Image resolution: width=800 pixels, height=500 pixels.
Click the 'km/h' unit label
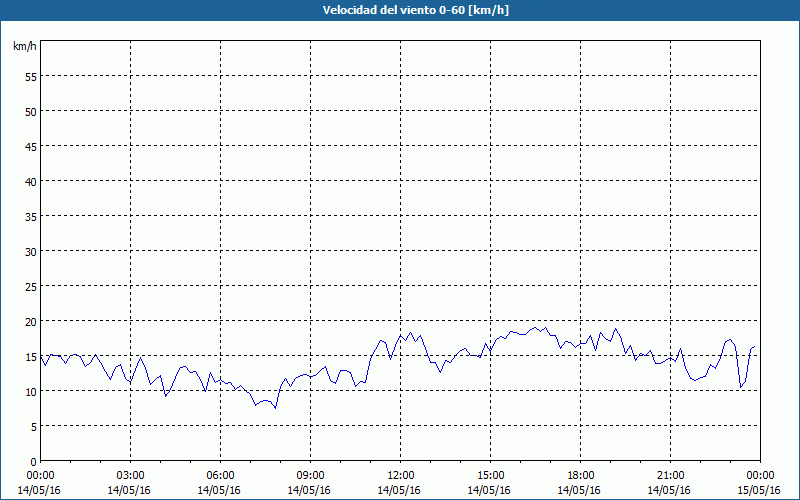click(x=24, y=46)
